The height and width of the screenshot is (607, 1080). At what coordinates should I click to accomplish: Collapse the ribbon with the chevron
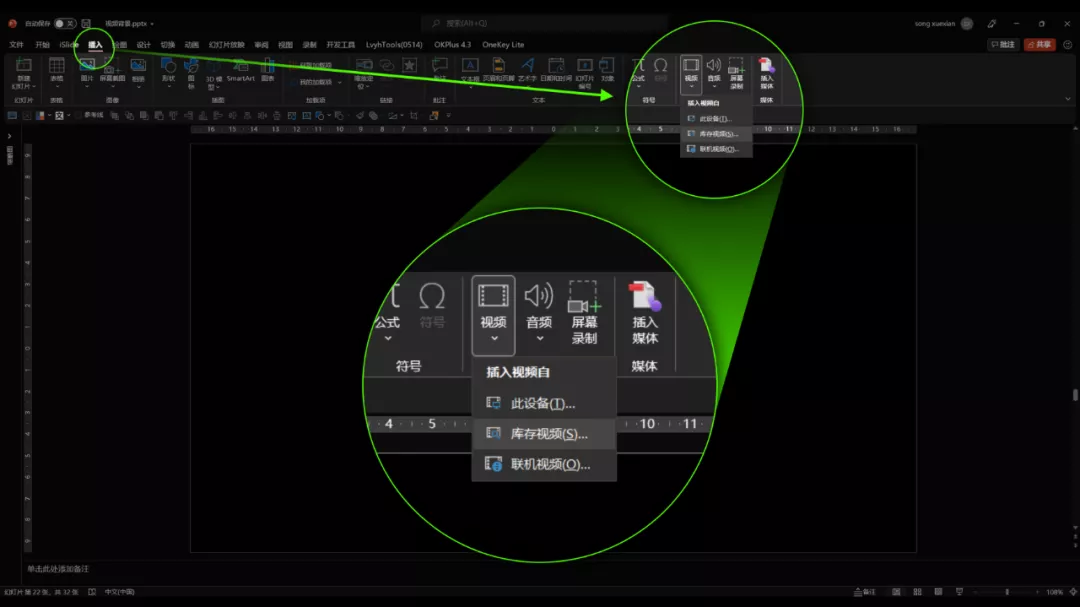click(1068, 99)
